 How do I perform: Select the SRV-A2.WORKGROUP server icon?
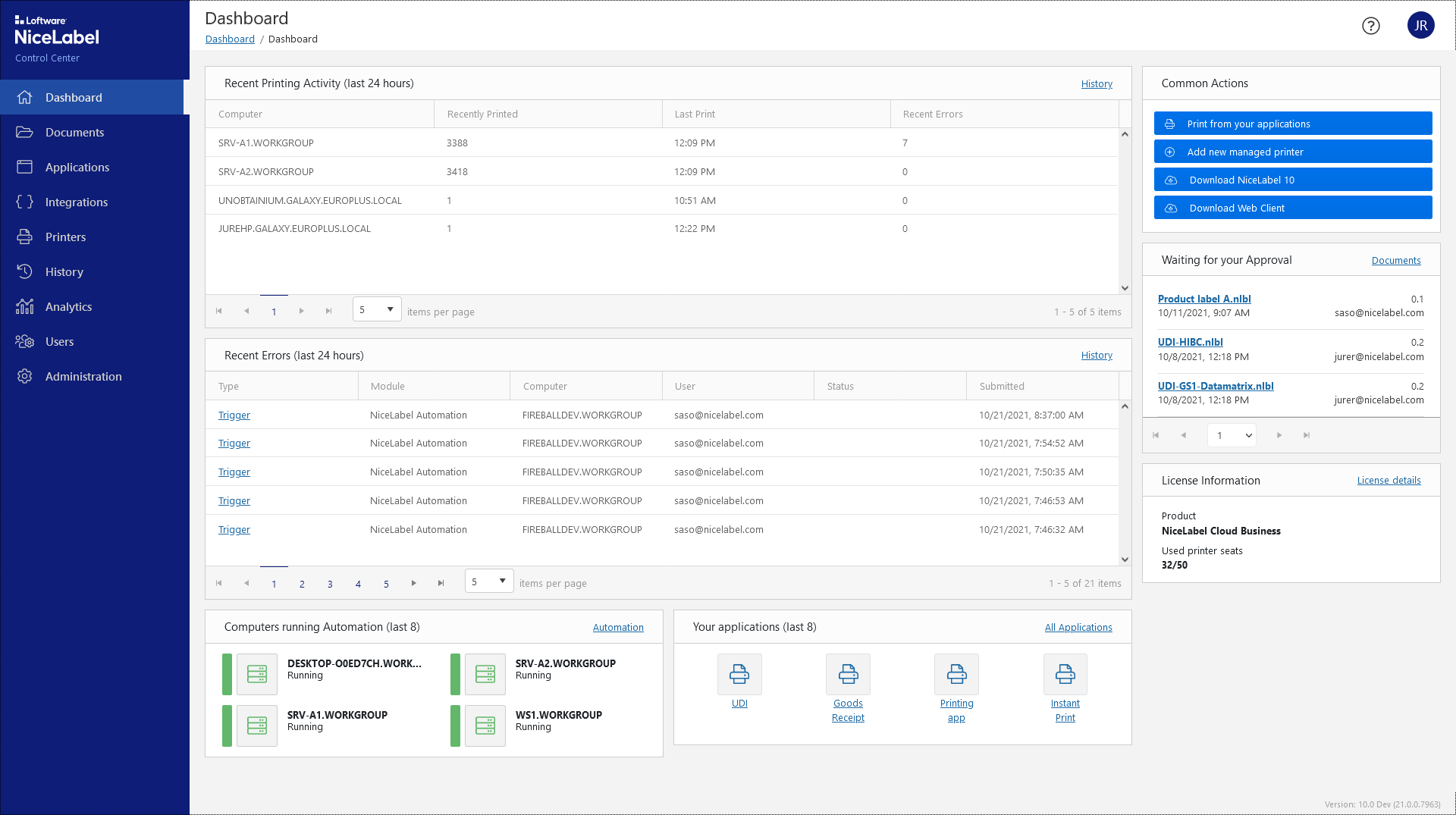485,674
